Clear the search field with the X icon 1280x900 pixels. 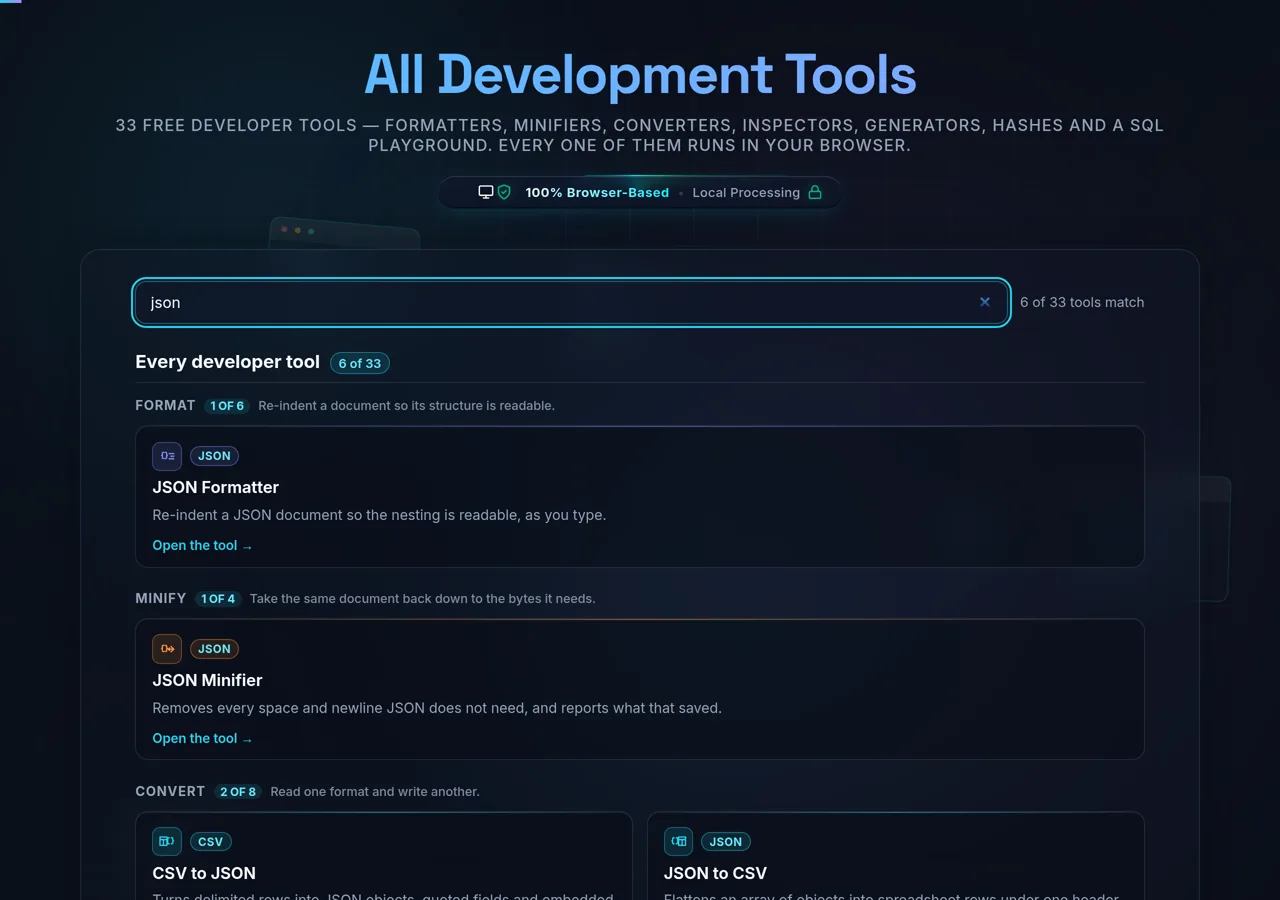click(985, 302)
